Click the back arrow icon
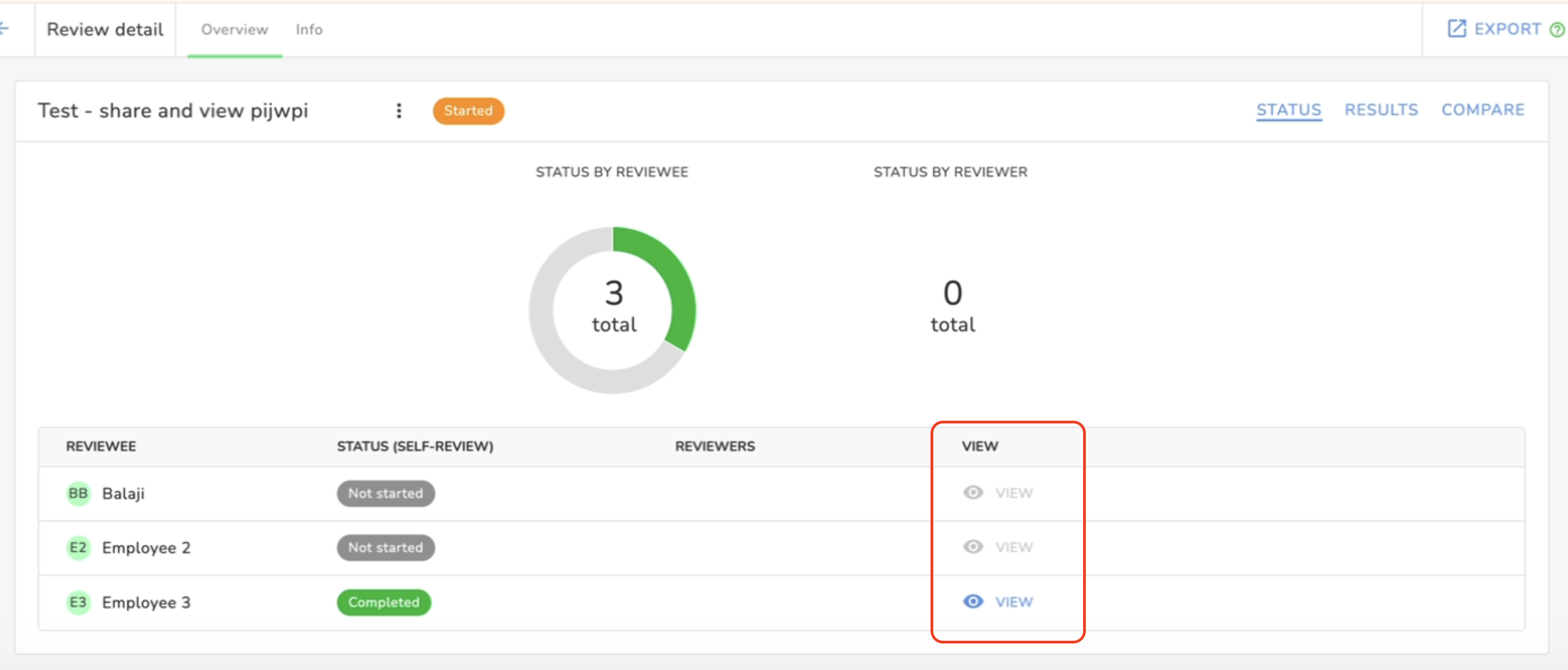Image resolution: width=1568 pixels, height=670 pixels. click(x=4, y=29)
